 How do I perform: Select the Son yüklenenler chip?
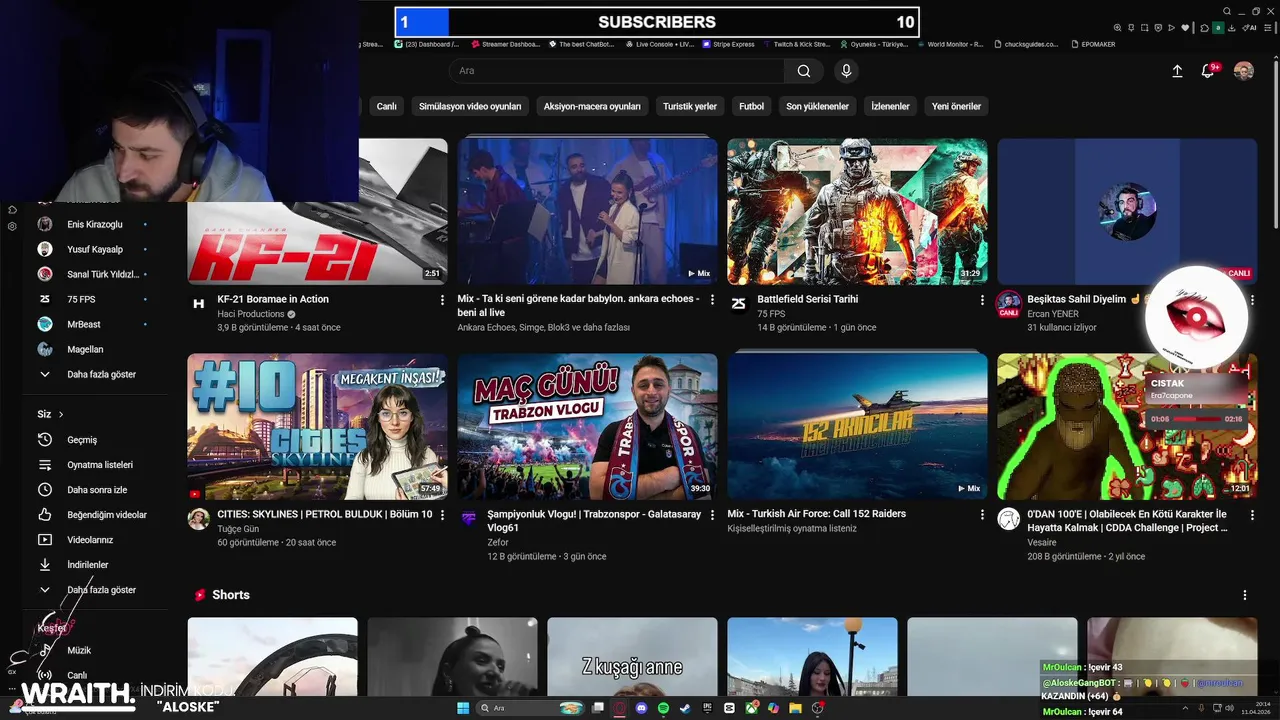click(x=817, y=106)
